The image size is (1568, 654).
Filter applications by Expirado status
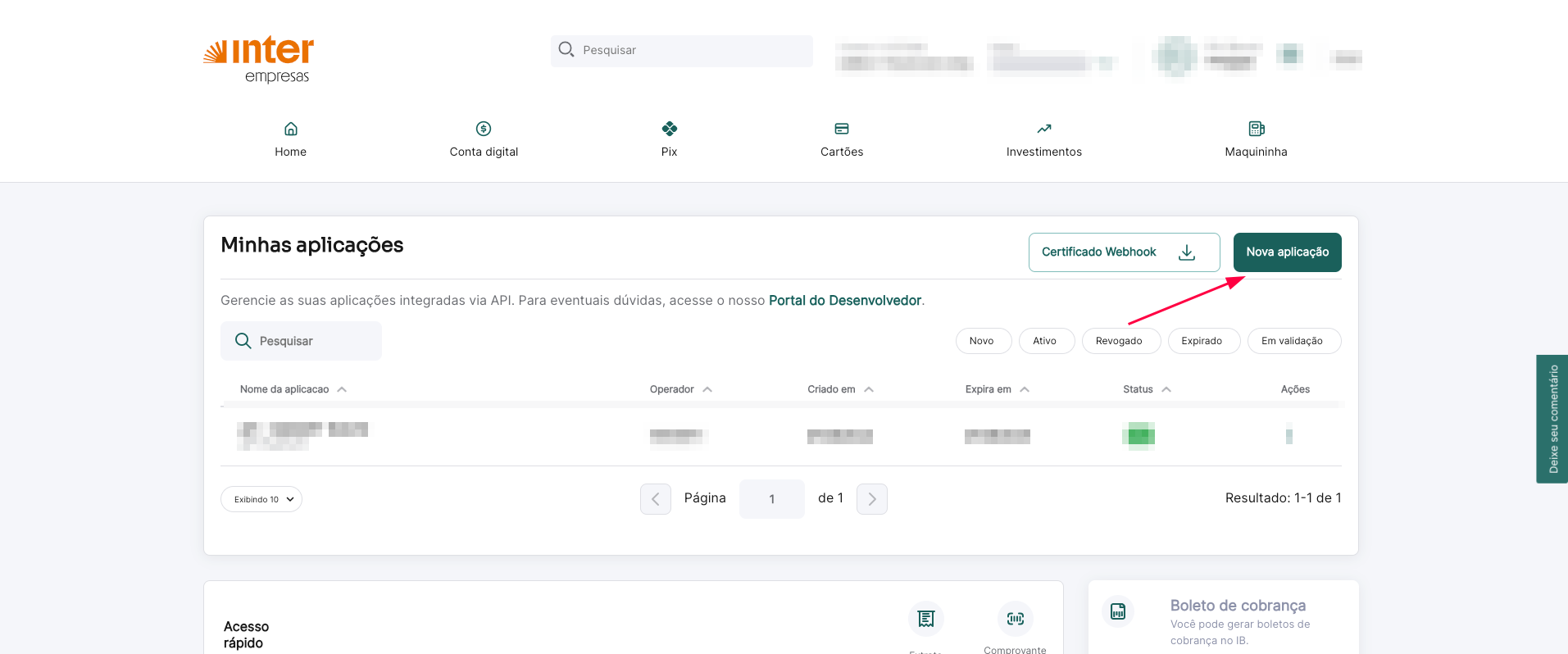click(1204, 341)
